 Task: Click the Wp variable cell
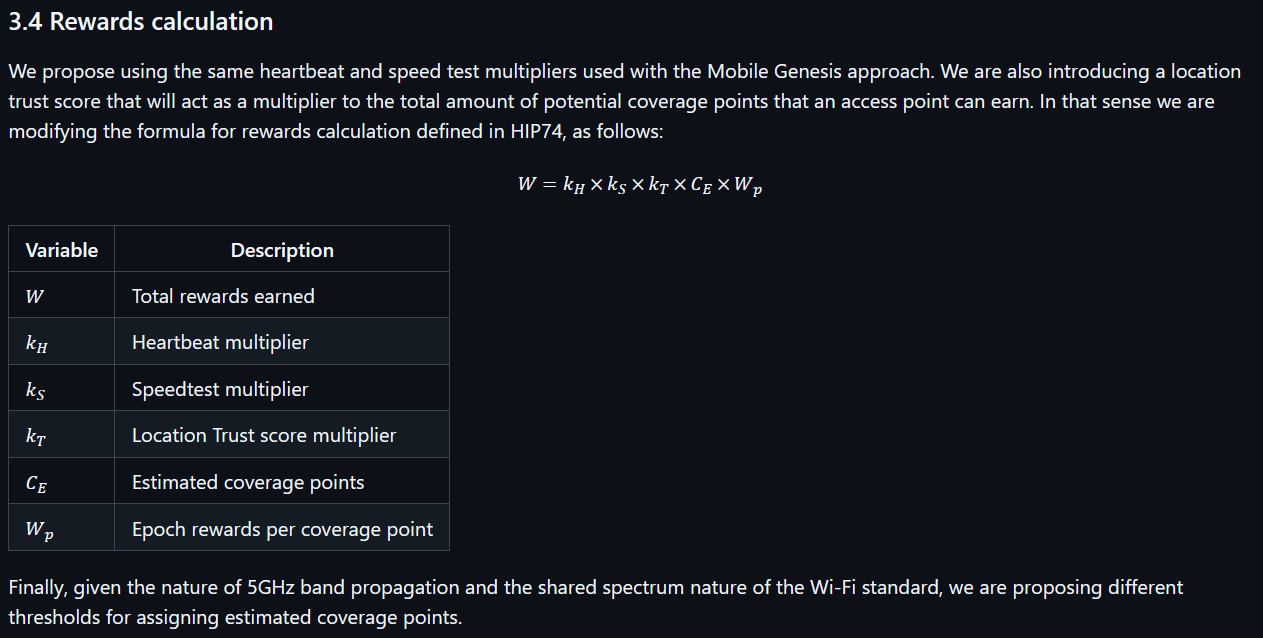(x=62, y=528)
